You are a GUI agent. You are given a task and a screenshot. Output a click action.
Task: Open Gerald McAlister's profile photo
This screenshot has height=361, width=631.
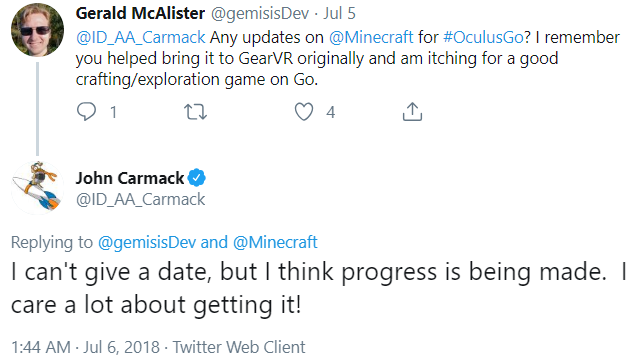[37, 30]
